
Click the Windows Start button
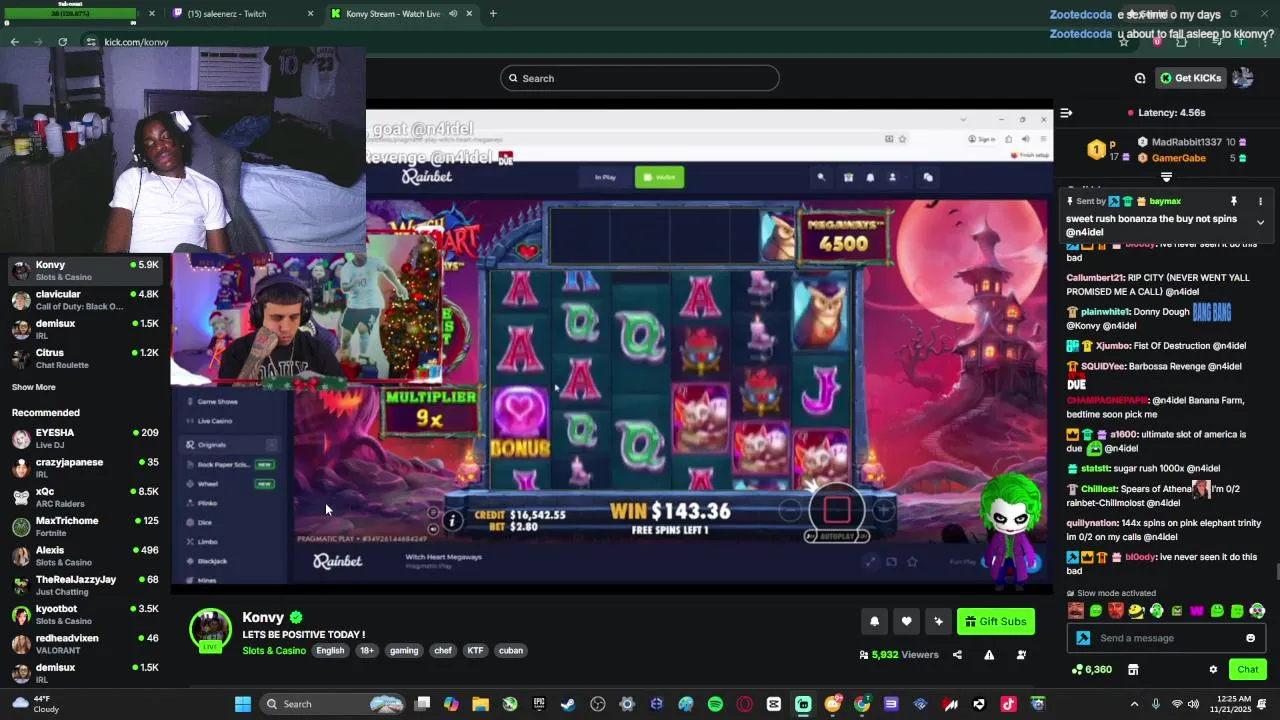[242, 704]
